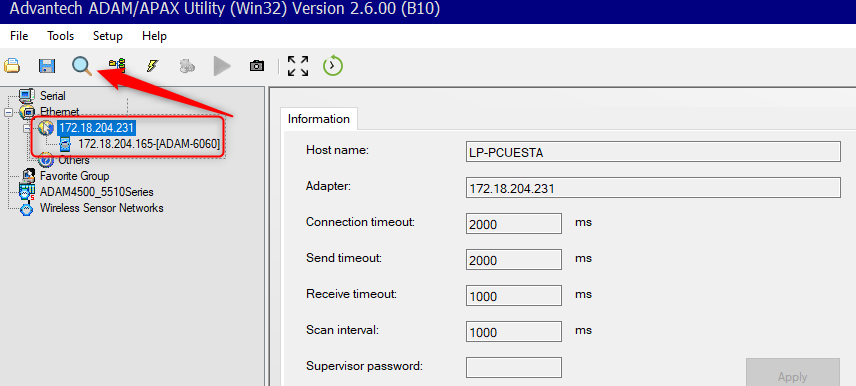Image resolution: width=856 pixels, height=386 pixels.
Task: Click the Open file toolbar icon
Action: [12, 66]
